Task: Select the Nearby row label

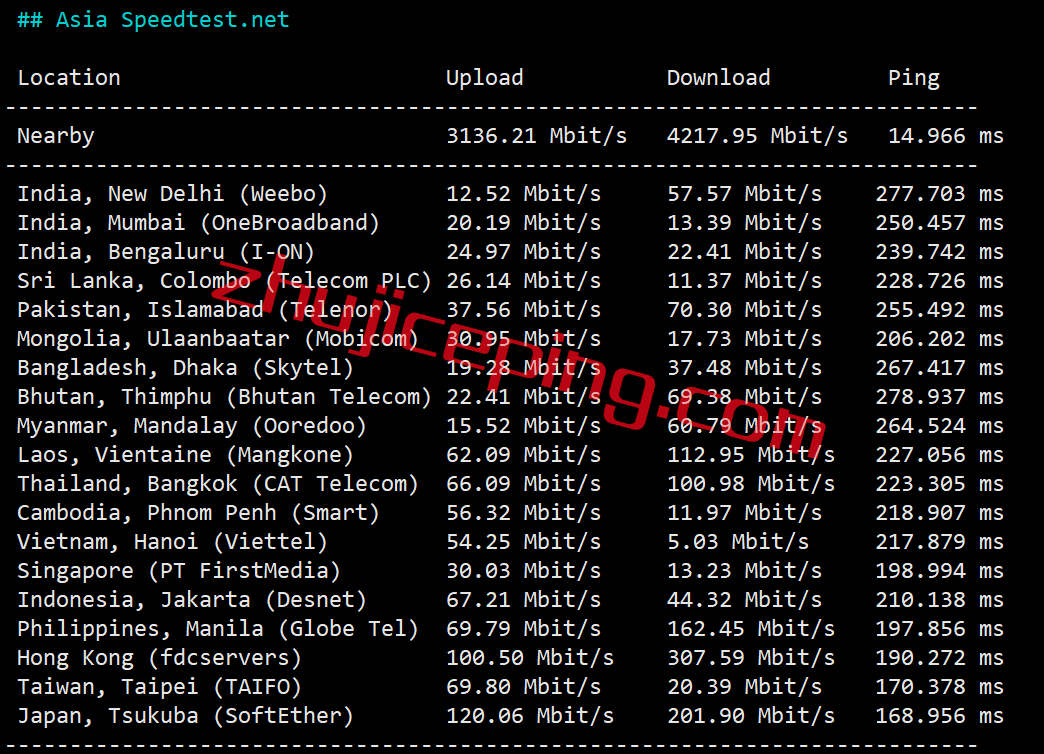Action: [56, 136]
